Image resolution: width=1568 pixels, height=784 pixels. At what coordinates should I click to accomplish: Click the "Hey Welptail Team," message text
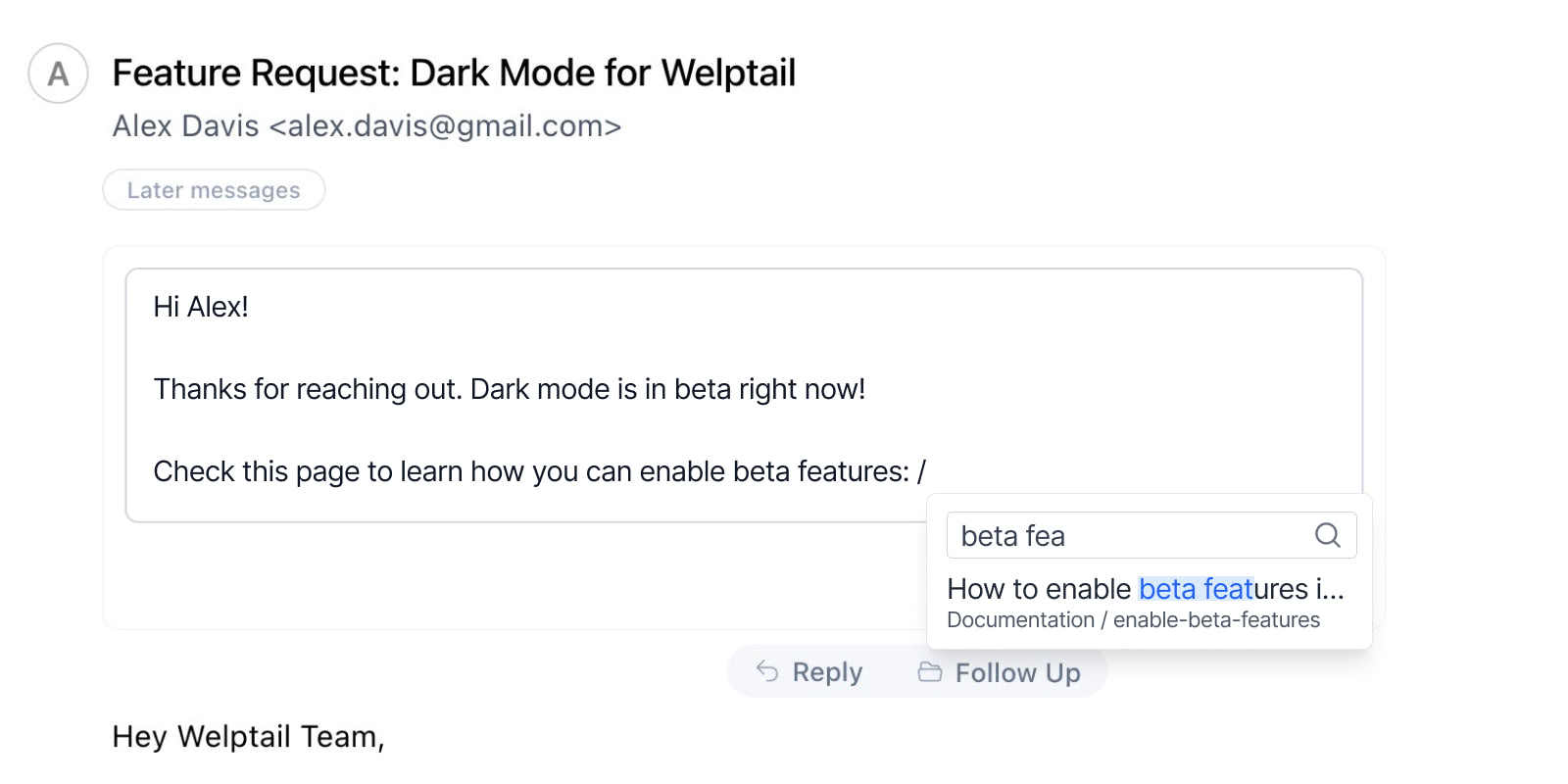248,737
